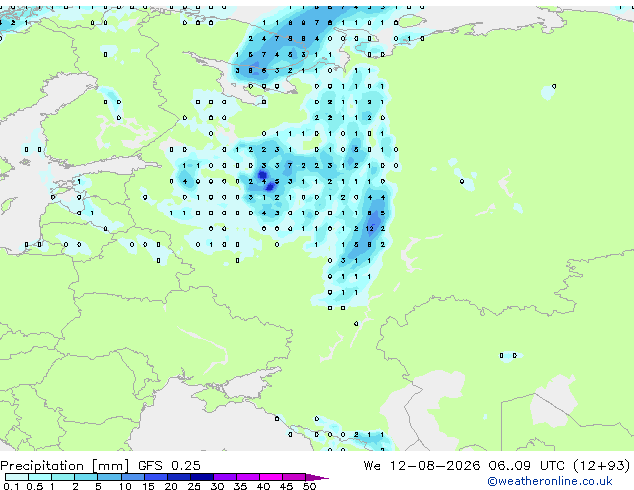Image resolution: width=634 pixels, height=490 pixels.
Task: Click the legend label '15'
Action: 148,486
